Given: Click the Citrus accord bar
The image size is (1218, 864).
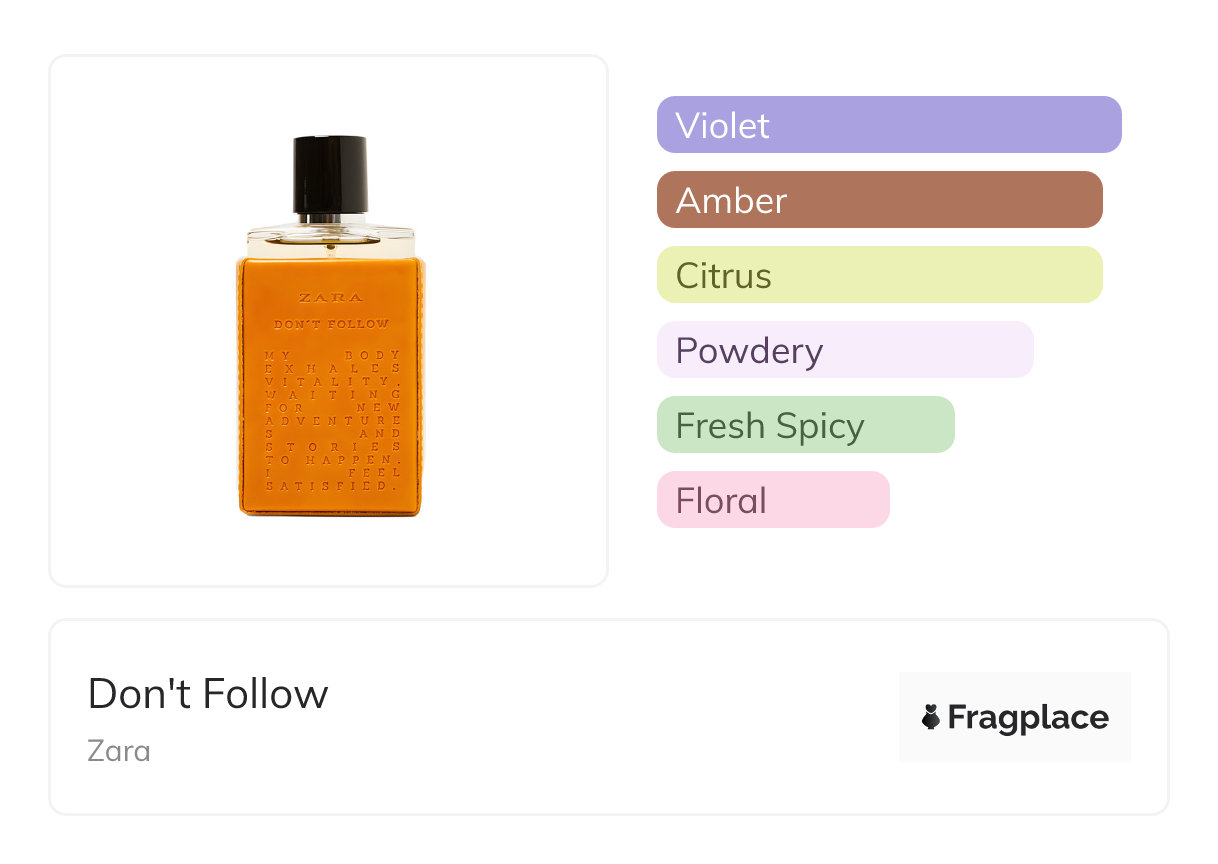Looking at the screenshot, I should click(x=879, y=275).
